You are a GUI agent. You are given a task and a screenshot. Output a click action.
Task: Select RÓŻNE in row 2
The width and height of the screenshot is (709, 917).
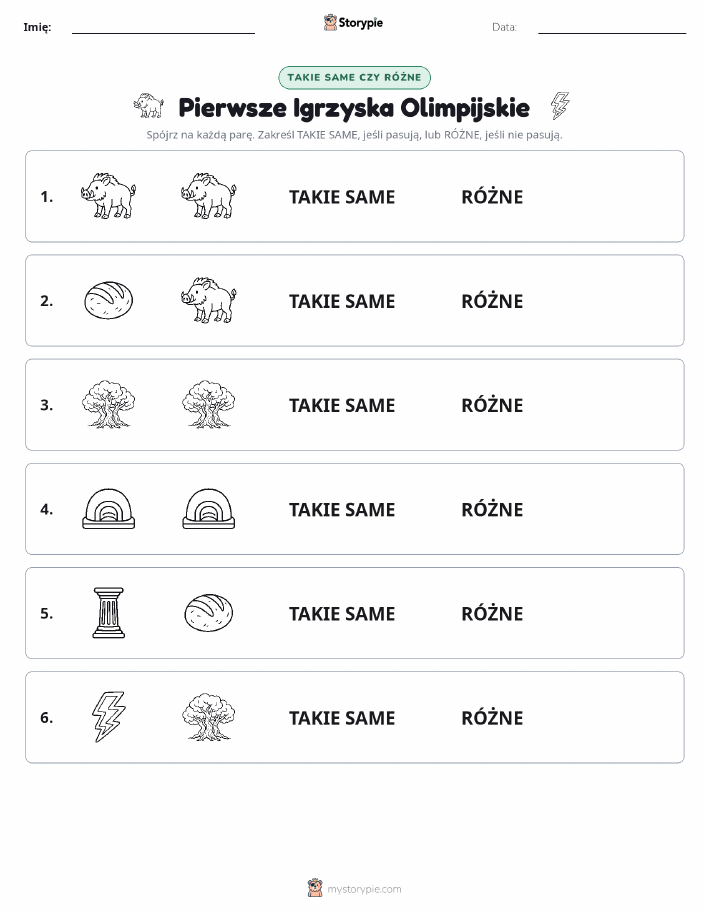click(493, 301)
